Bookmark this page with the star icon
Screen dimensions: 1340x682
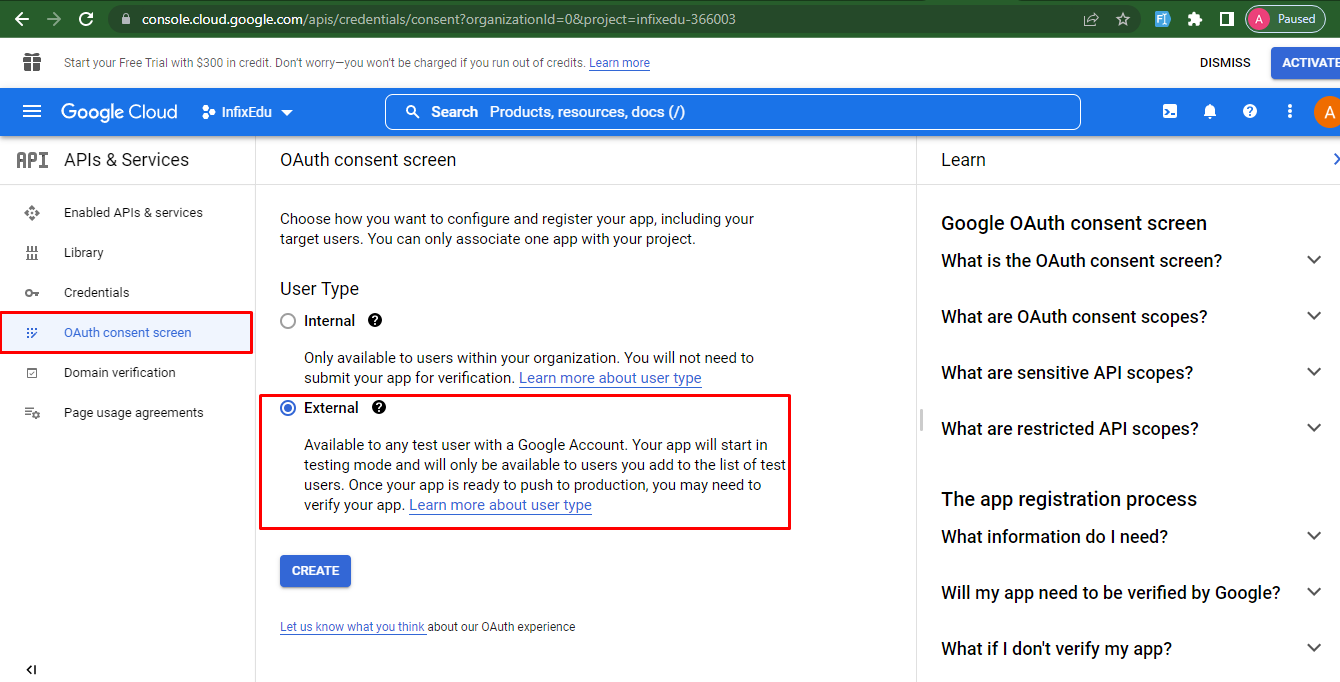pyautogui.click(x=1123, y=19)
